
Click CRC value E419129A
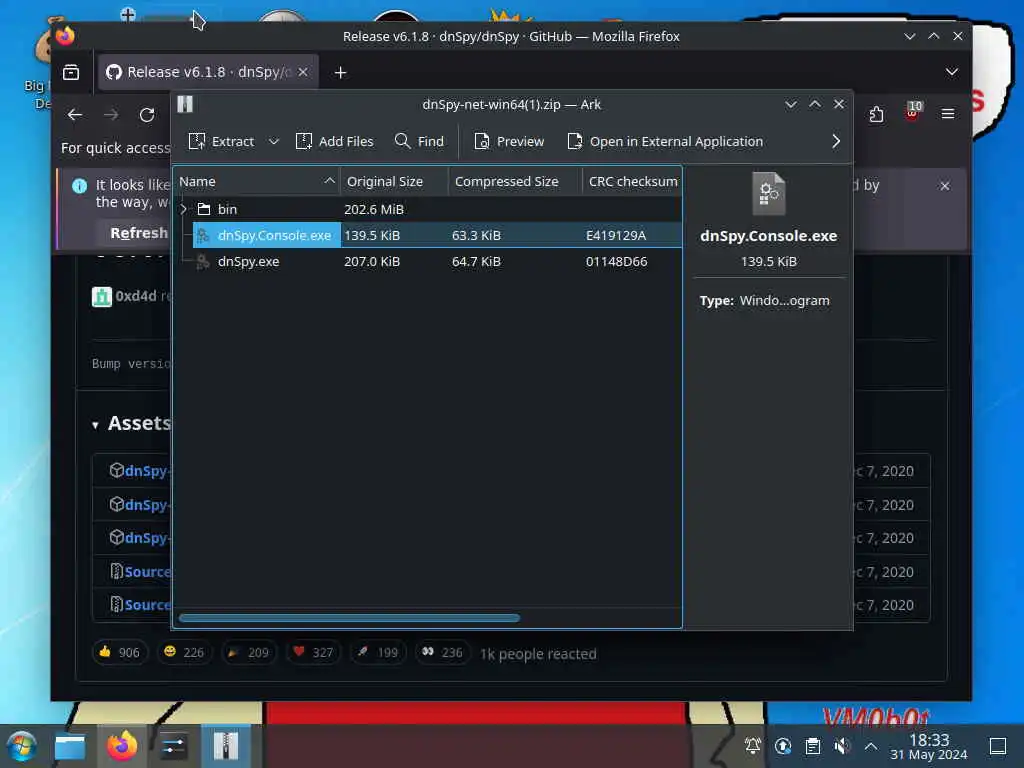tap(616, 235)
